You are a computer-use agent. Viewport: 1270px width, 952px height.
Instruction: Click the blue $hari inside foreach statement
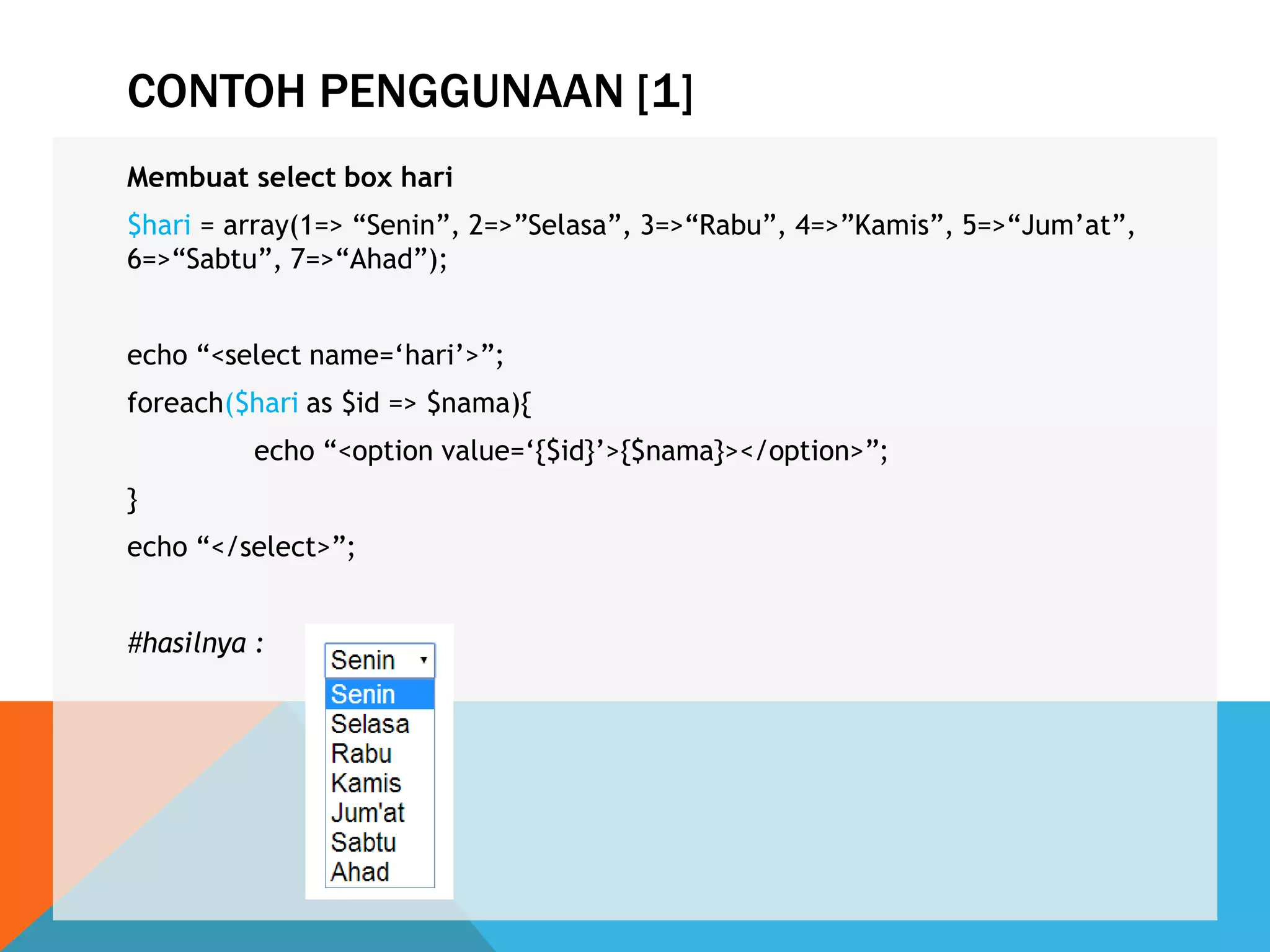(267, 403)
